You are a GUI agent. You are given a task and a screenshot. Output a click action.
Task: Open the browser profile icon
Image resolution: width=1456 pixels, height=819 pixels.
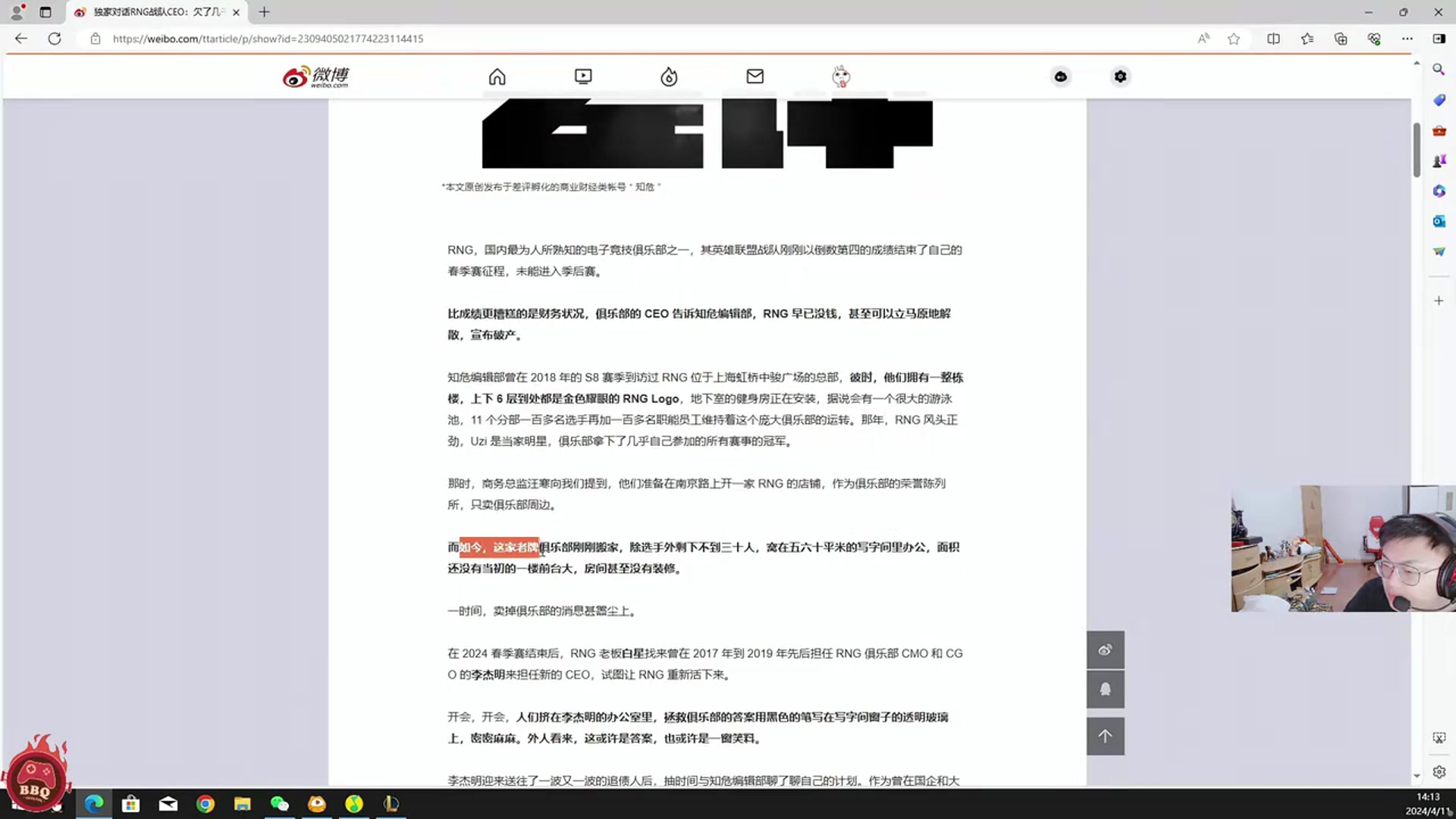click(17, 12)
